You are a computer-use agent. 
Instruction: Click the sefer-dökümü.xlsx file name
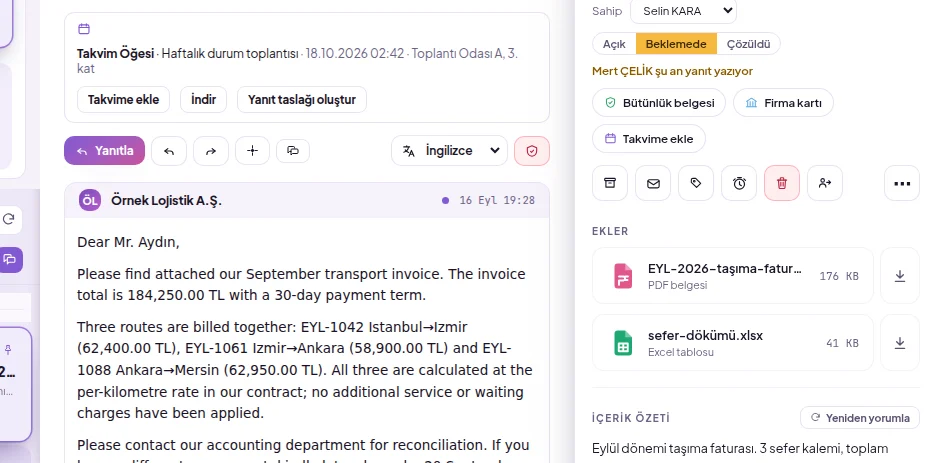pos(706,336)
